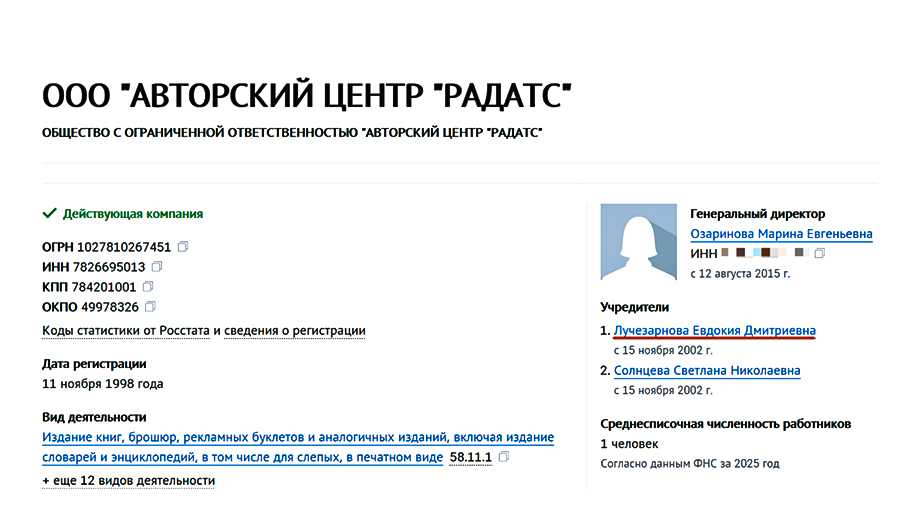Click activity code 58.11.1
The height and width of the screenshot is (507, 900).
click(x=471, y=457)
